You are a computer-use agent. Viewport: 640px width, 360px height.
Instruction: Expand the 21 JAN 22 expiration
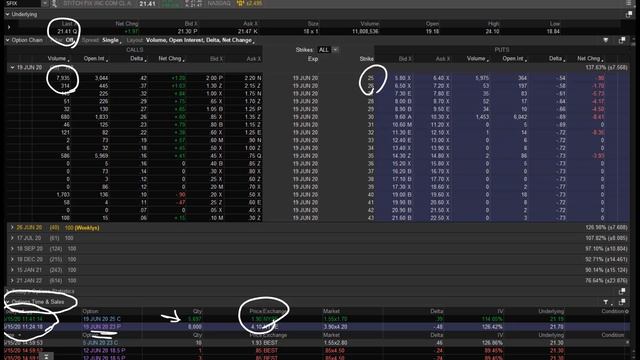tap(12, 281)
